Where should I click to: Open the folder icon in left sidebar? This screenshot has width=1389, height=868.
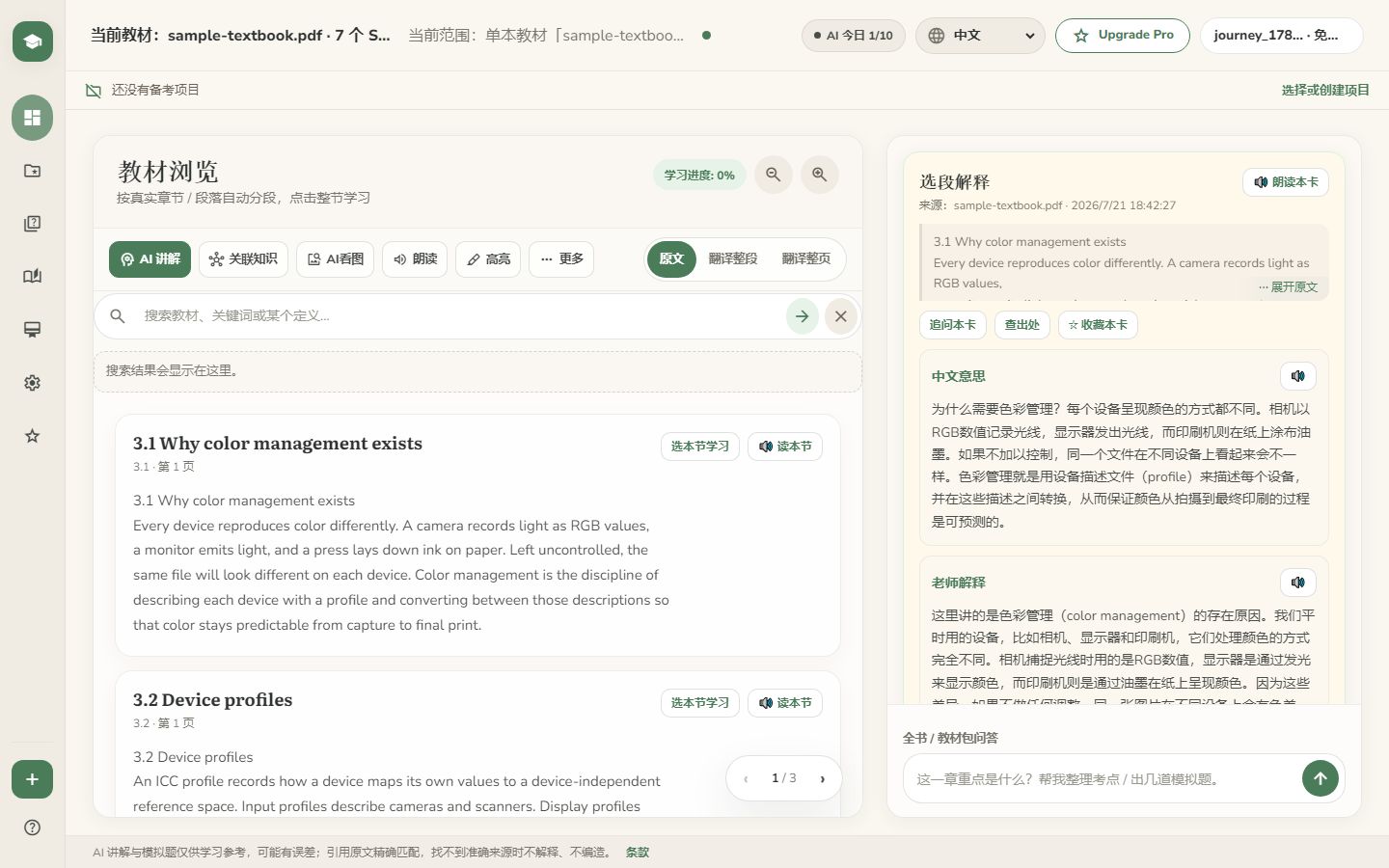point(33,171)
